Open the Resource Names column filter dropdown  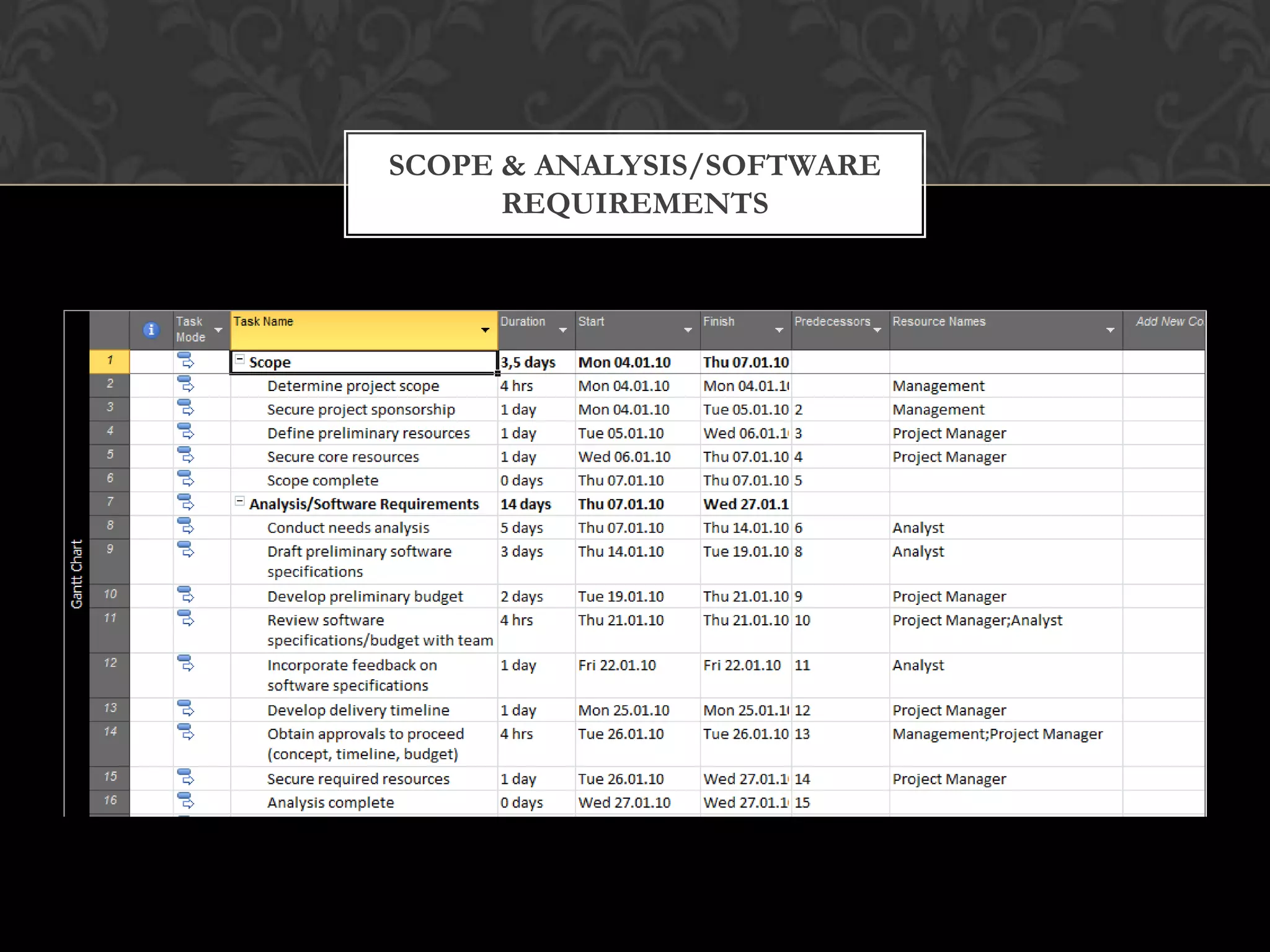coord(1110,330)
